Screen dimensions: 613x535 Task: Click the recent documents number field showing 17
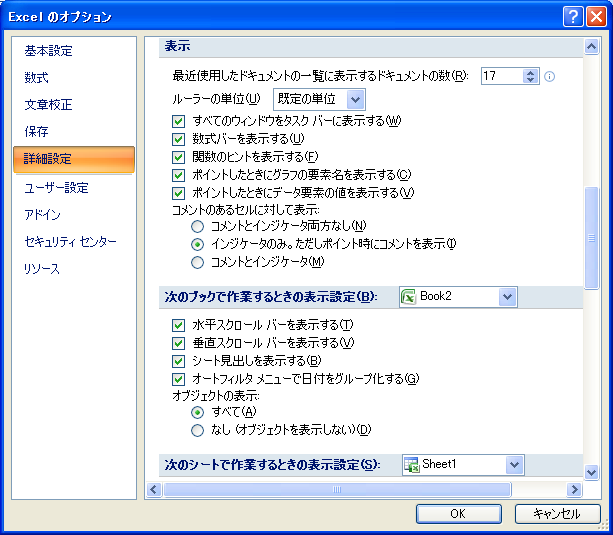pos(502,76)
